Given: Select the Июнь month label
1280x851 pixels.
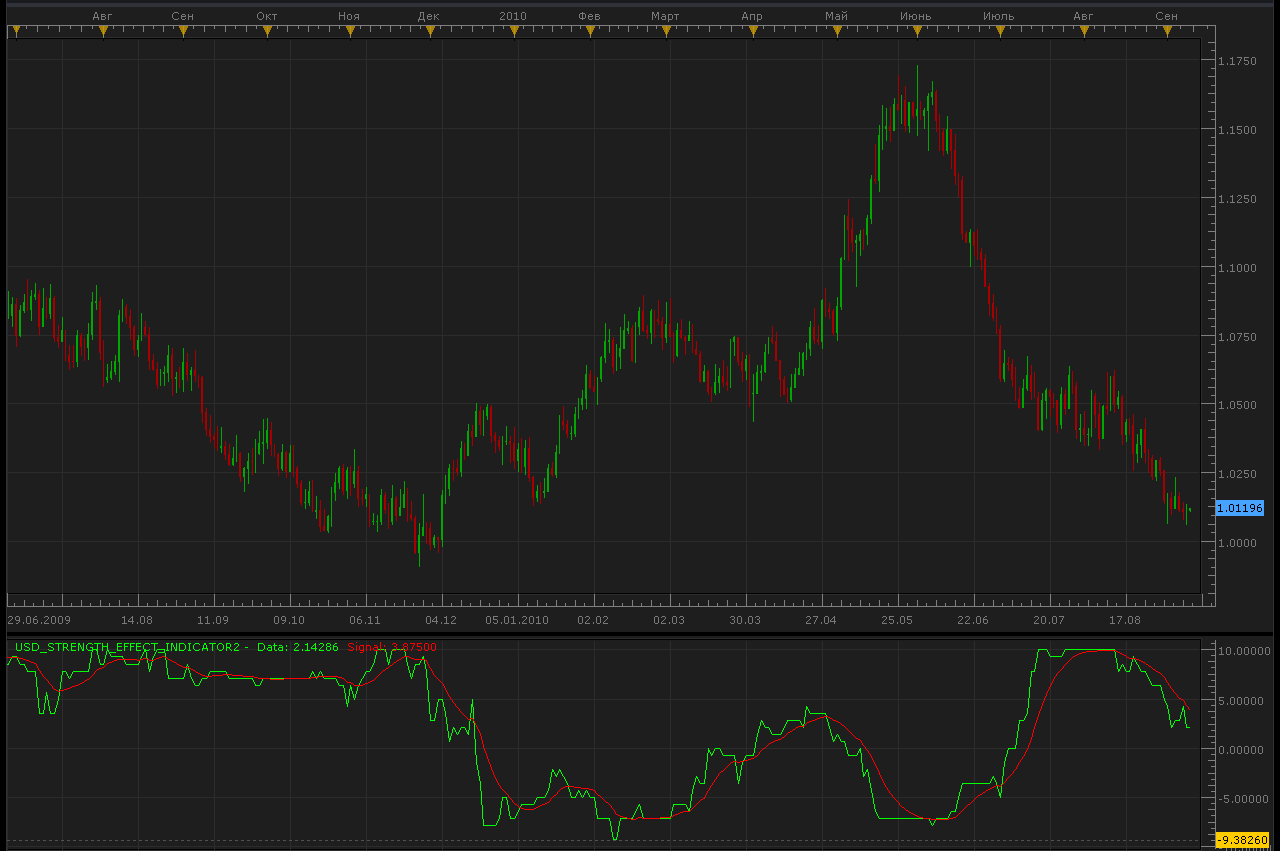Looking at the screenshot, I should [x=916, y=16].
